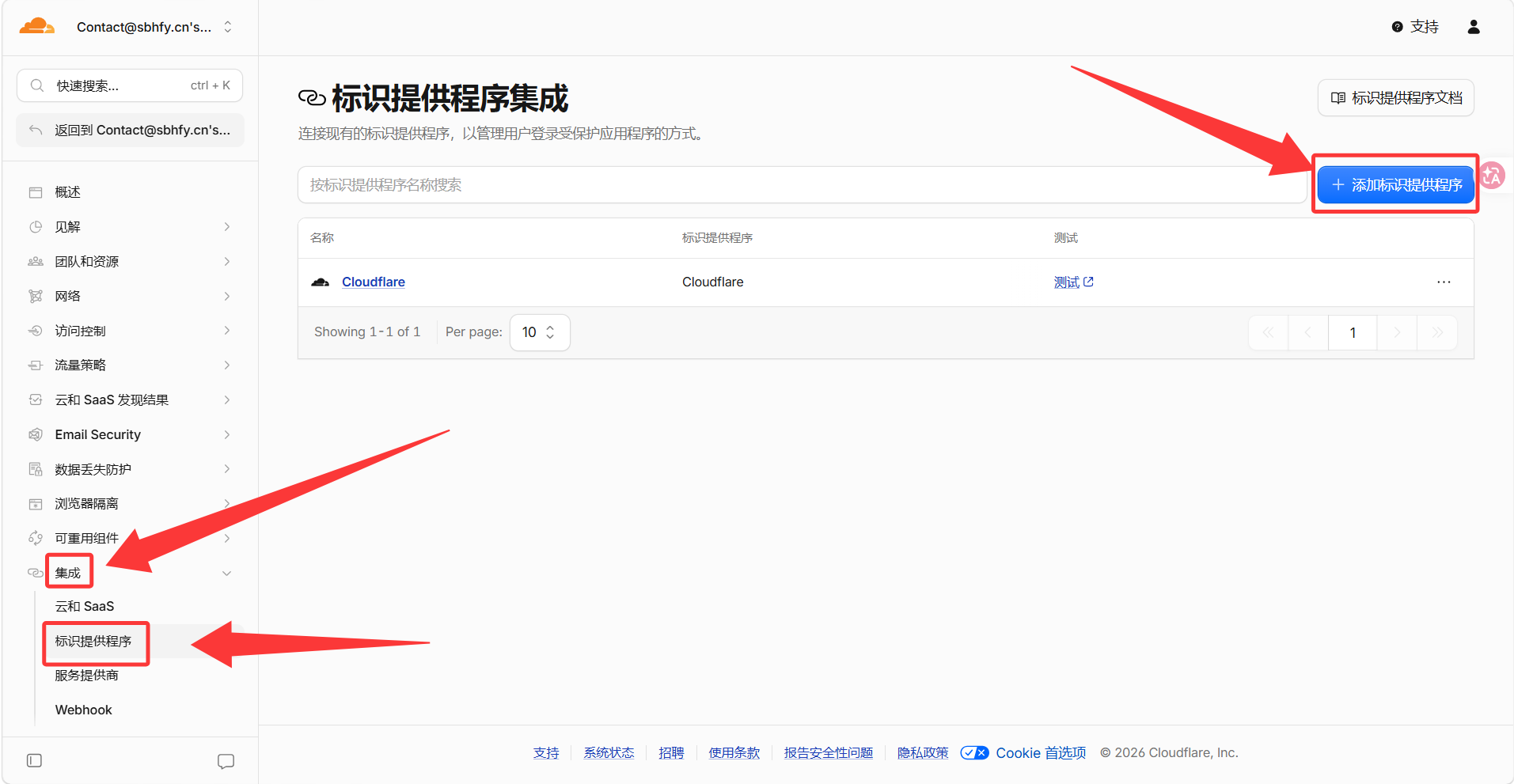Click the 名称 column header

pyautogui.click(x=322, y=237)
